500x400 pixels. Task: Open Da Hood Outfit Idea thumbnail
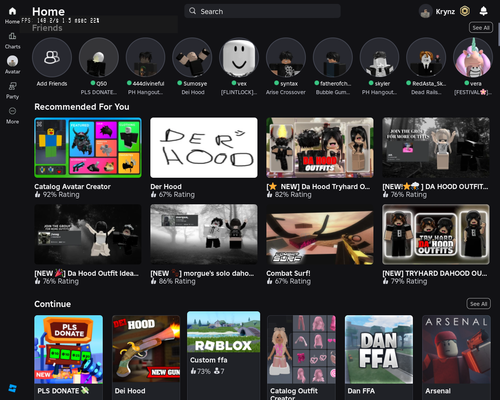point(88,234)
